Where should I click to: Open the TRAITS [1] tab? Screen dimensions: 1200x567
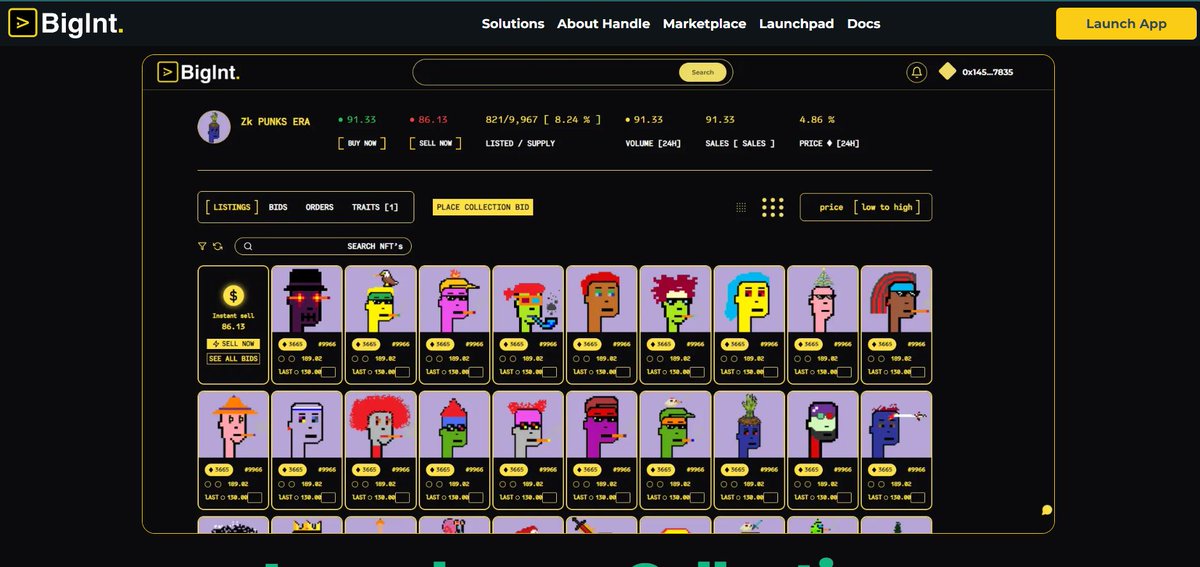click(x=375, y=207)
